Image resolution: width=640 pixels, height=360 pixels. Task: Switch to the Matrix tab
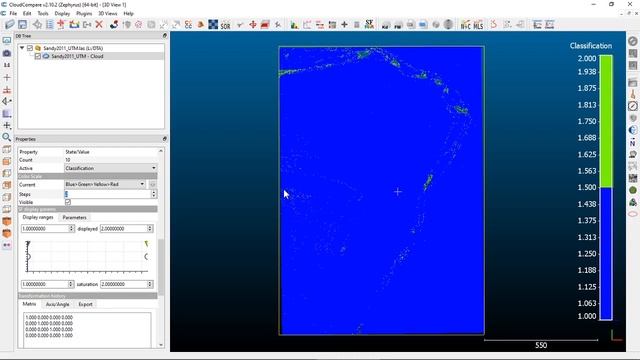coord(29,304)
